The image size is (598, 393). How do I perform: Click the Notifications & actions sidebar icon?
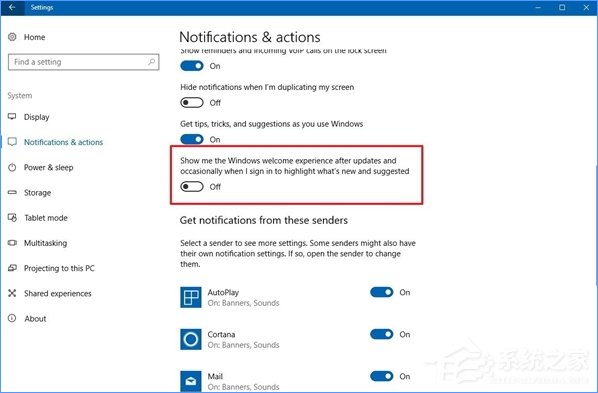12,142
